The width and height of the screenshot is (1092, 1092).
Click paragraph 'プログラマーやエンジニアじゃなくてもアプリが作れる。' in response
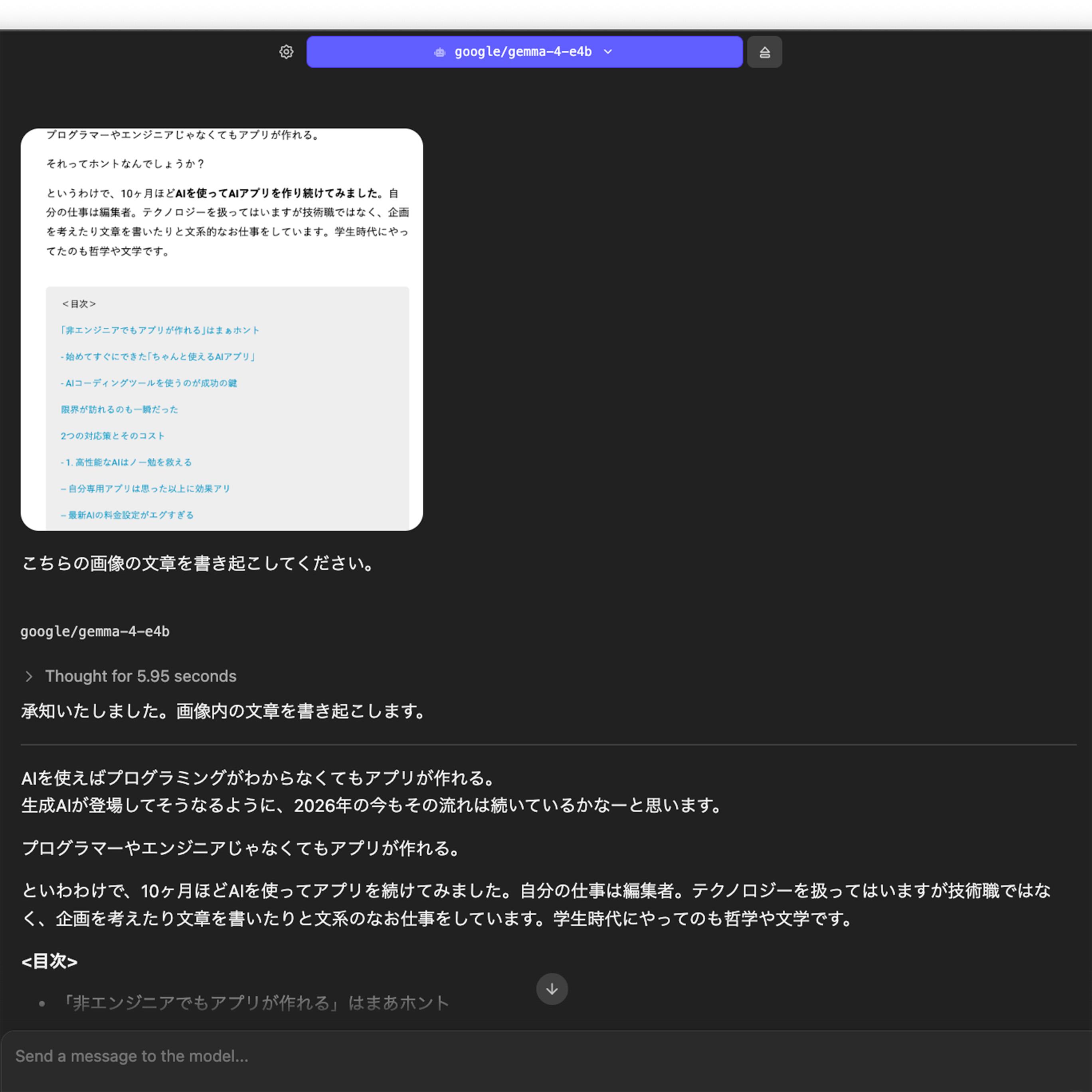[x=242, y=848]
